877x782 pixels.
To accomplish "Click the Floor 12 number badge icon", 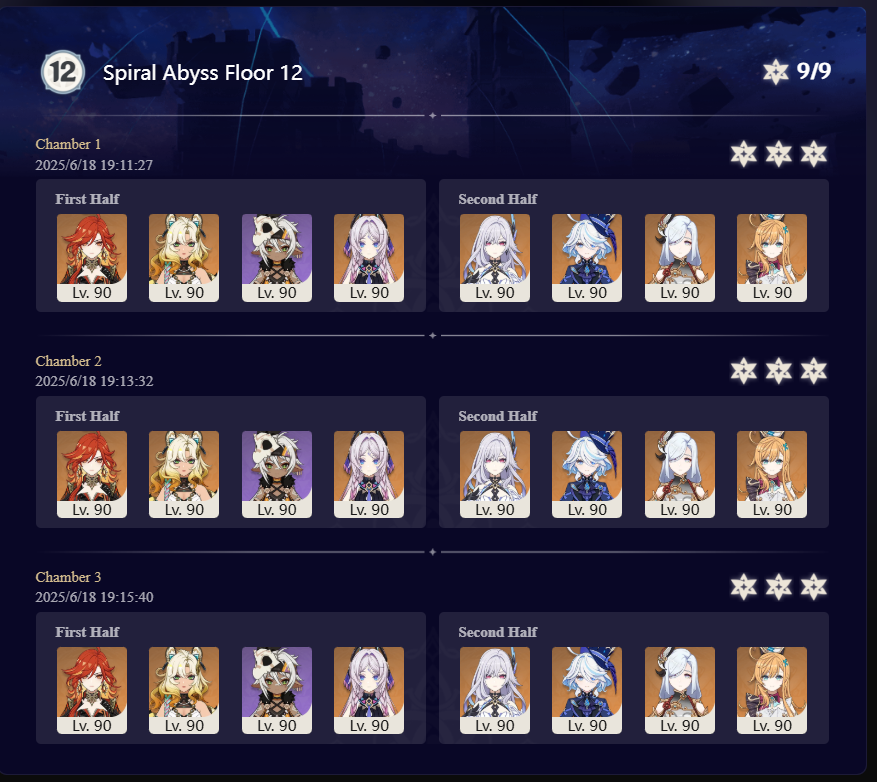I will 63,72.
